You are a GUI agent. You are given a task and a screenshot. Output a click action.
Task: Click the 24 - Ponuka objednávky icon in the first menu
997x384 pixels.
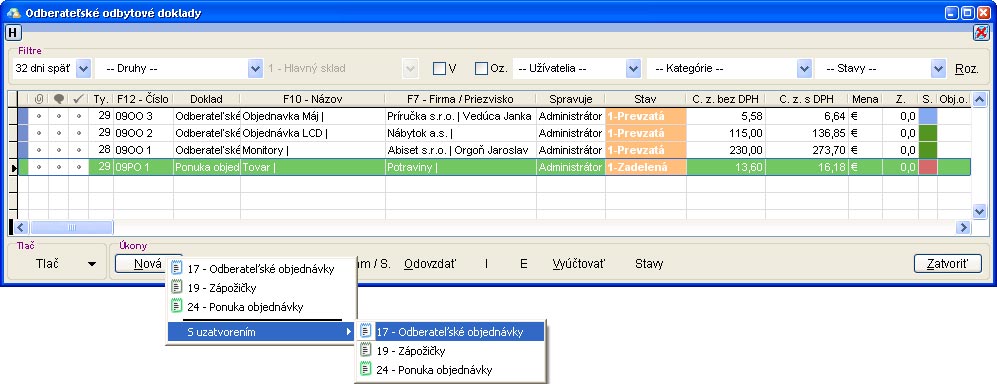177,306
